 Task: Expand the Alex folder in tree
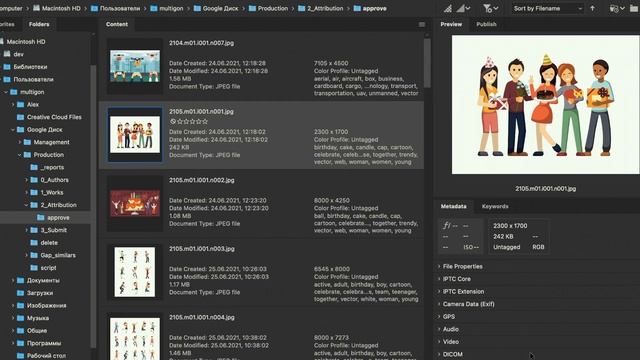13,105
